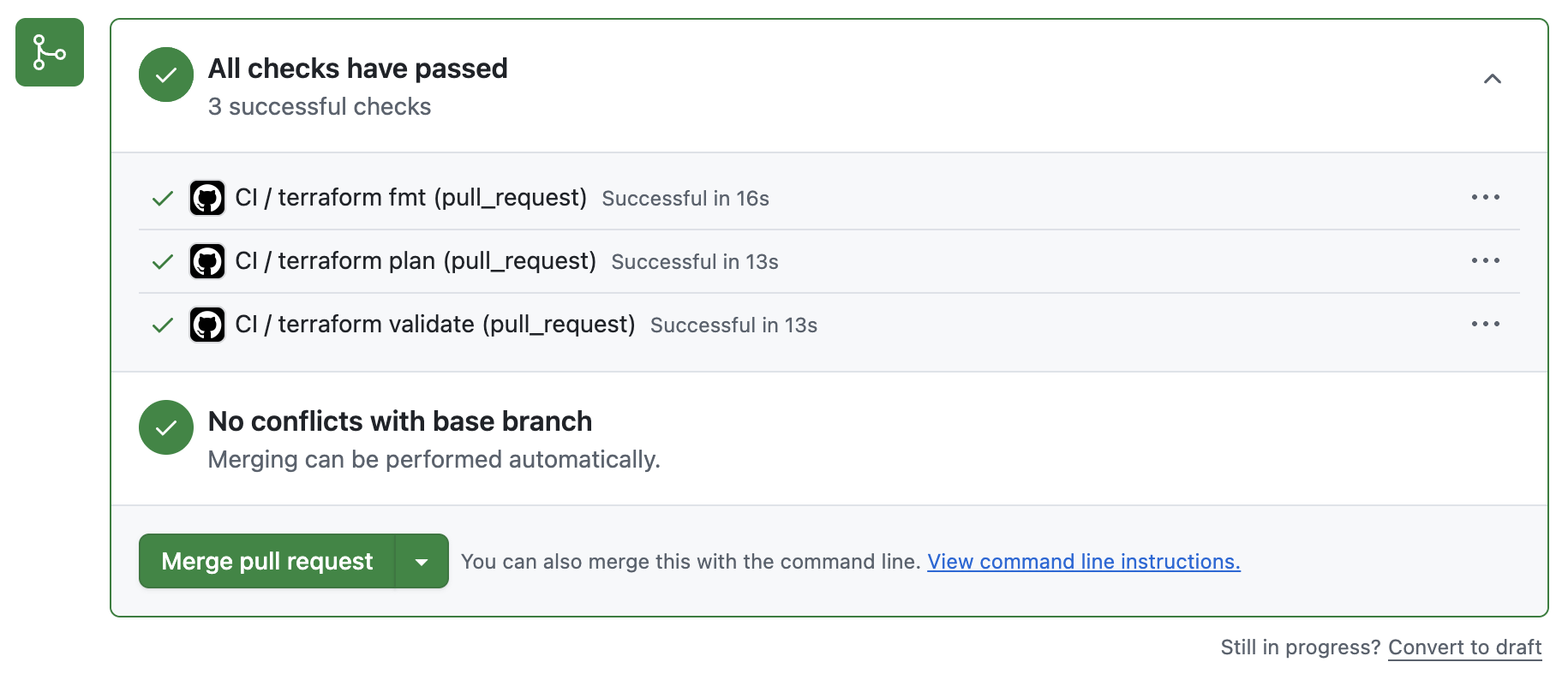
Task: Click the green checkmark beside All checks passed
Action: [166, 75]
